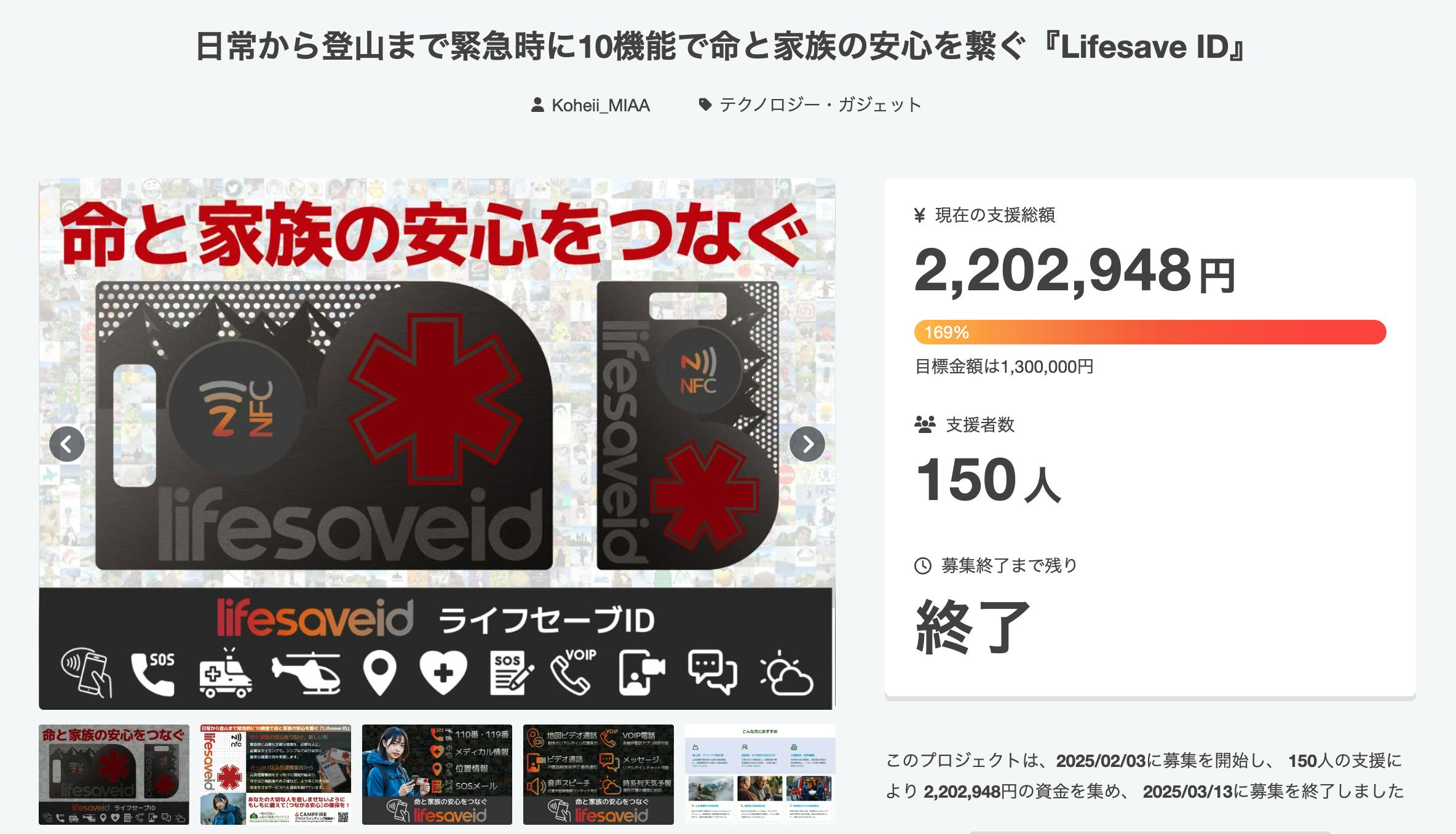
Task: Click the user icon beside Koheii_MIAA
Action: point(537,105)
